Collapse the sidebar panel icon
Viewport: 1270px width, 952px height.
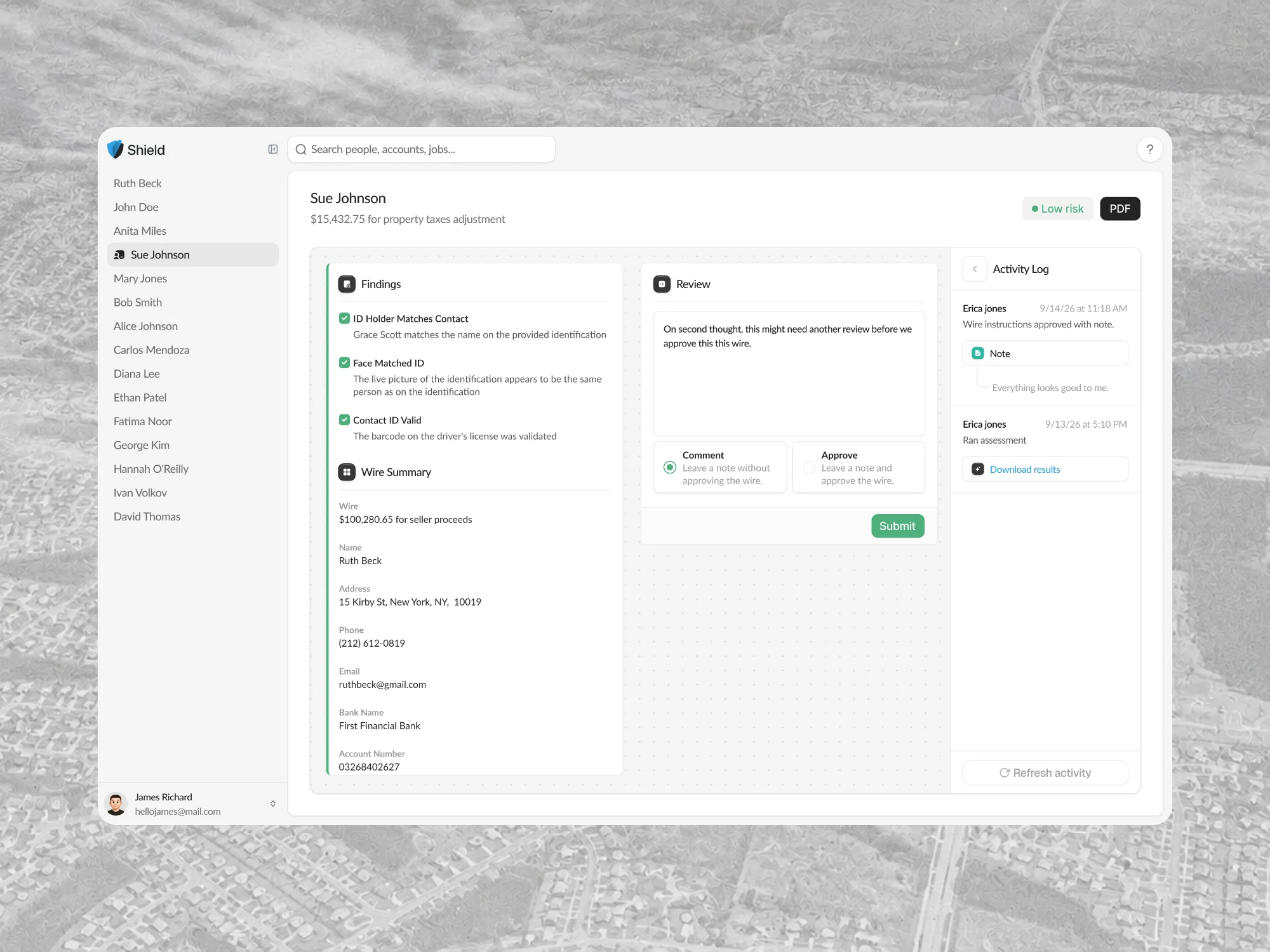coord(273,149)
